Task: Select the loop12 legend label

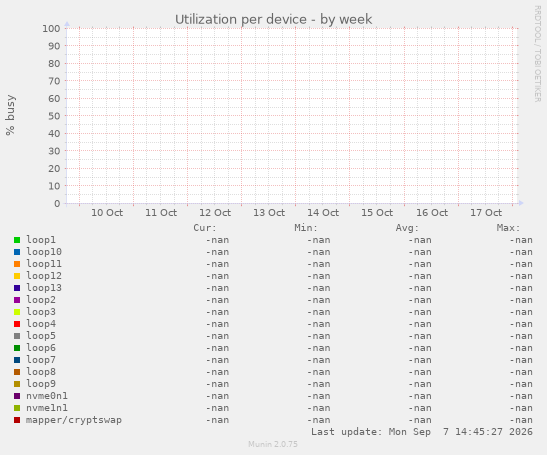Action: pyautogui.click(x=44, y=276)
